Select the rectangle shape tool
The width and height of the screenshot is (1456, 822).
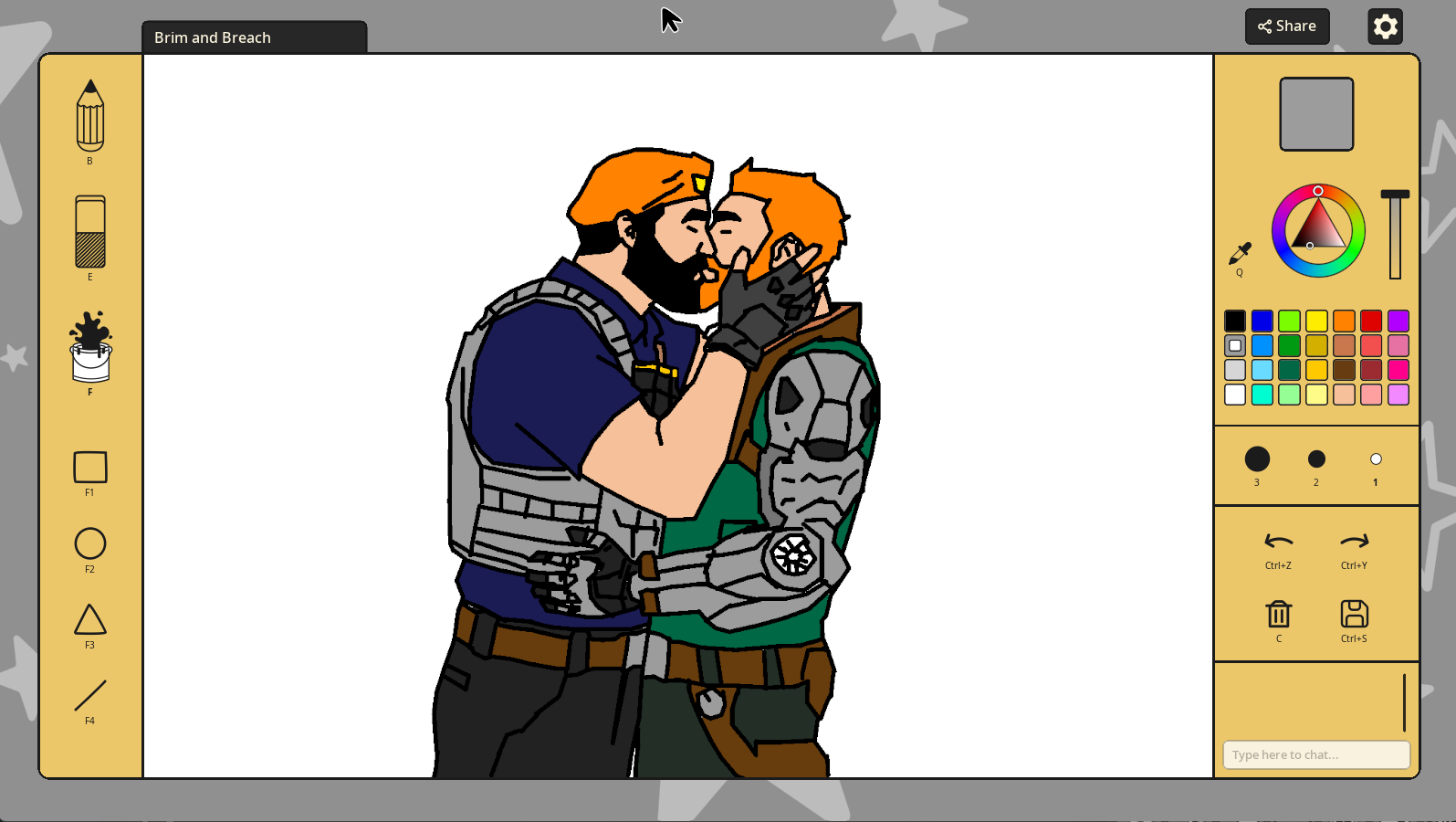[x=90, y=468]
